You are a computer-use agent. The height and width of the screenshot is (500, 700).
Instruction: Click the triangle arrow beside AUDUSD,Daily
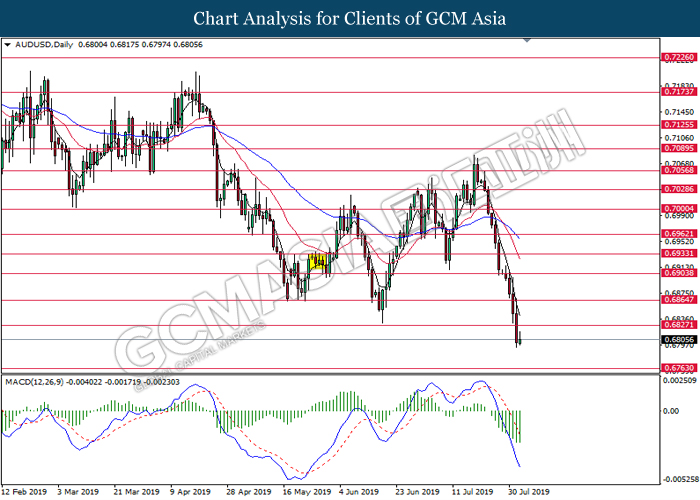coord(8,45)
